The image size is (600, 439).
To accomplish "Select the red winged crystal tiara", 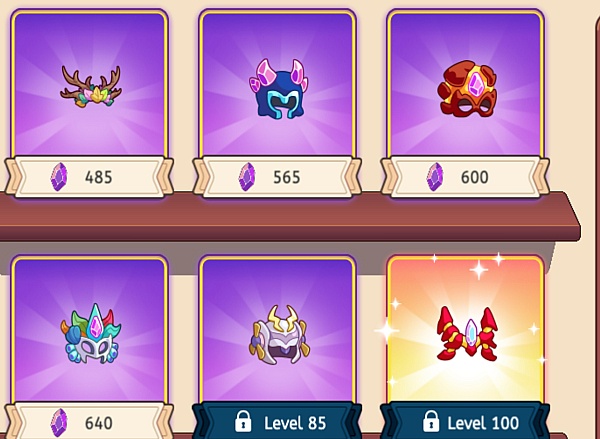I will pyautogui.click(x=467, y=334).
